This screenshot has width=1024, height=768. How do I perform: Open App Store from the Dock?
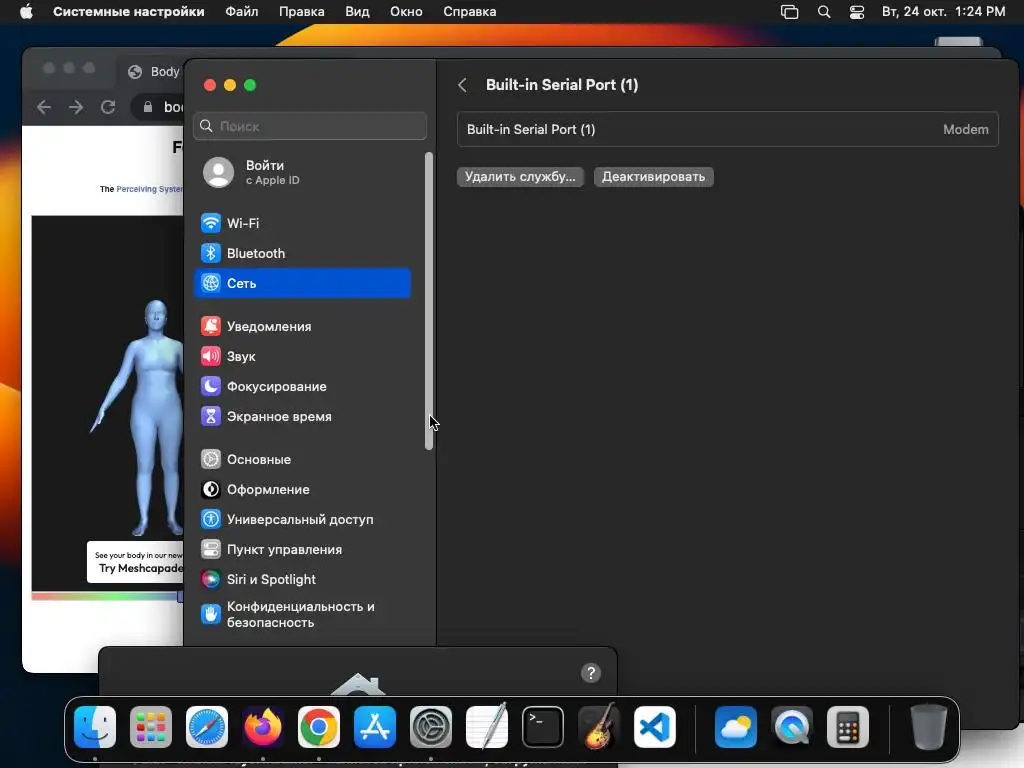[375, 727]
